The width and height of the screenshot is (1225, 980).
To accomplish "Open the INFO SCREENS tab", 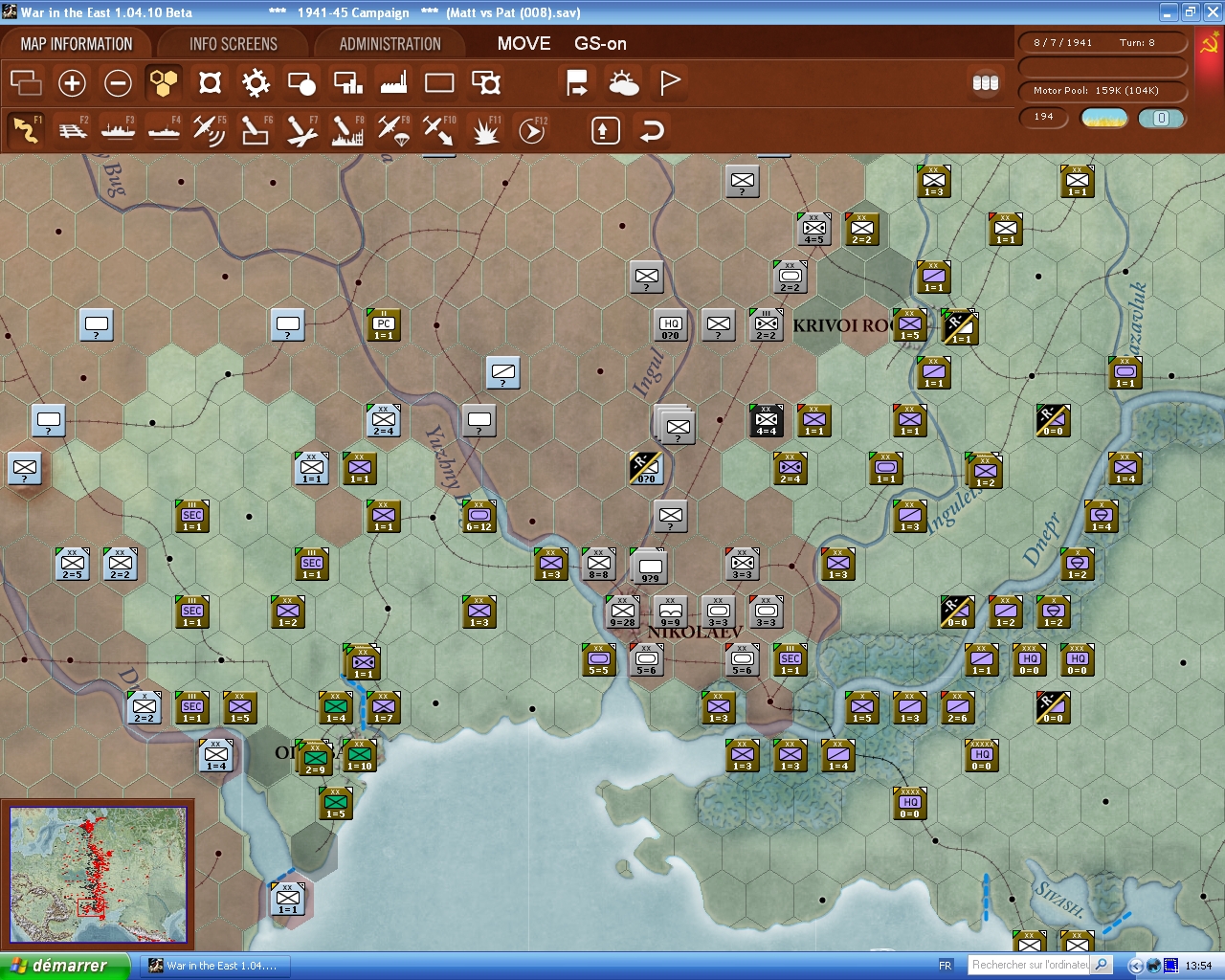I will click(234, 44).
